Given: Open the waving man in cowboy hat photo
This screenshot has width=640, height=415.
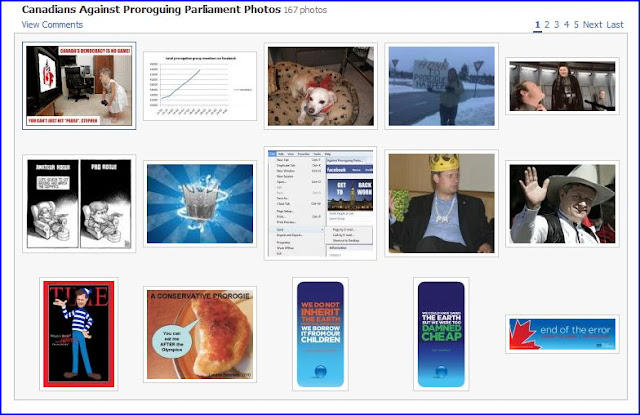Looking at the screenshot, I should click(562, 204).
